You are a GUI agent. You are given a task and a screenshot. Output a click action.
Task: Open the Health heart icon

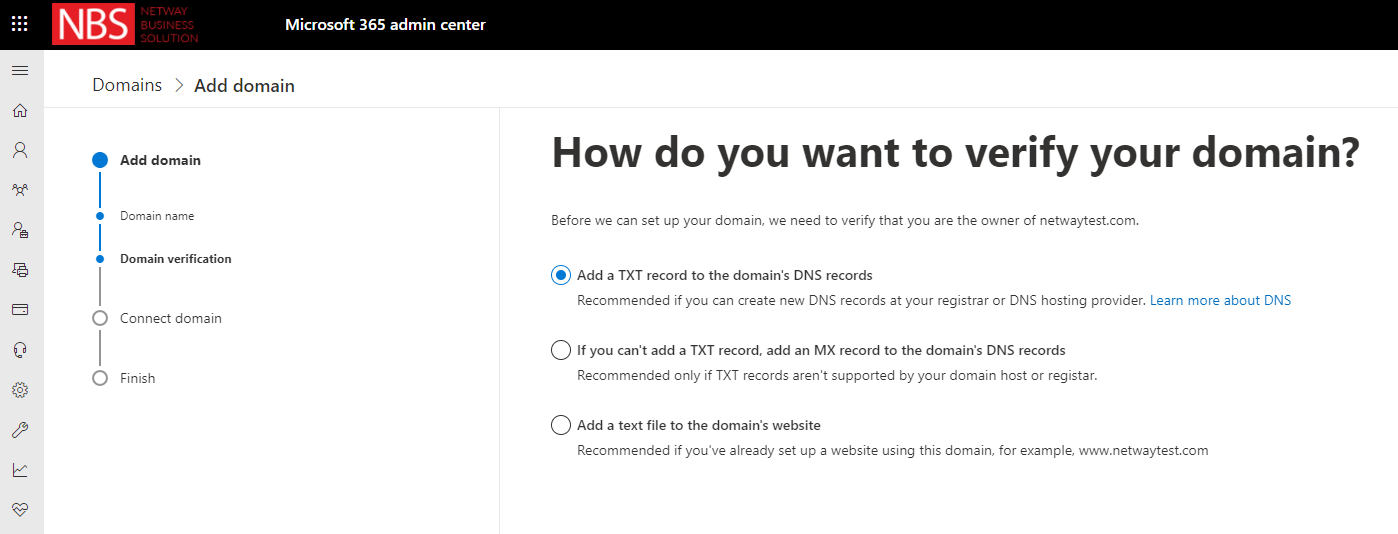20,509
